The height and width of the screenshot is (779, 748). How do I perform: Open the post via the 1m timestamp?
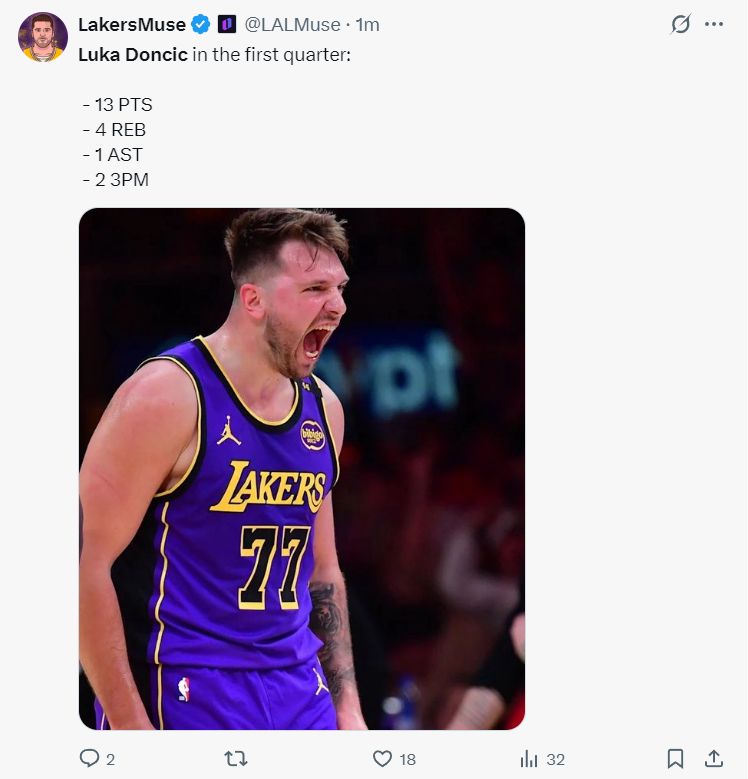pyautogui.click(x=368, y=24)
